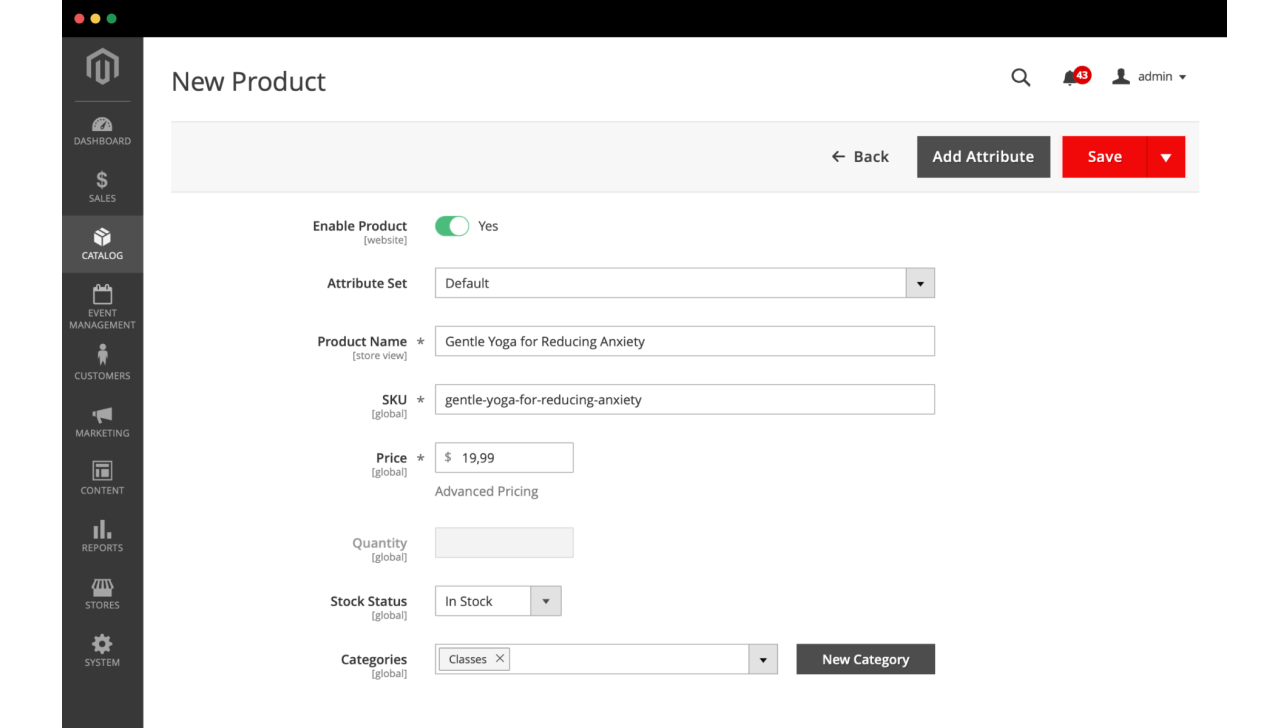Open the Marketing section
1288x728 pixels.
[x=102, y=422]
